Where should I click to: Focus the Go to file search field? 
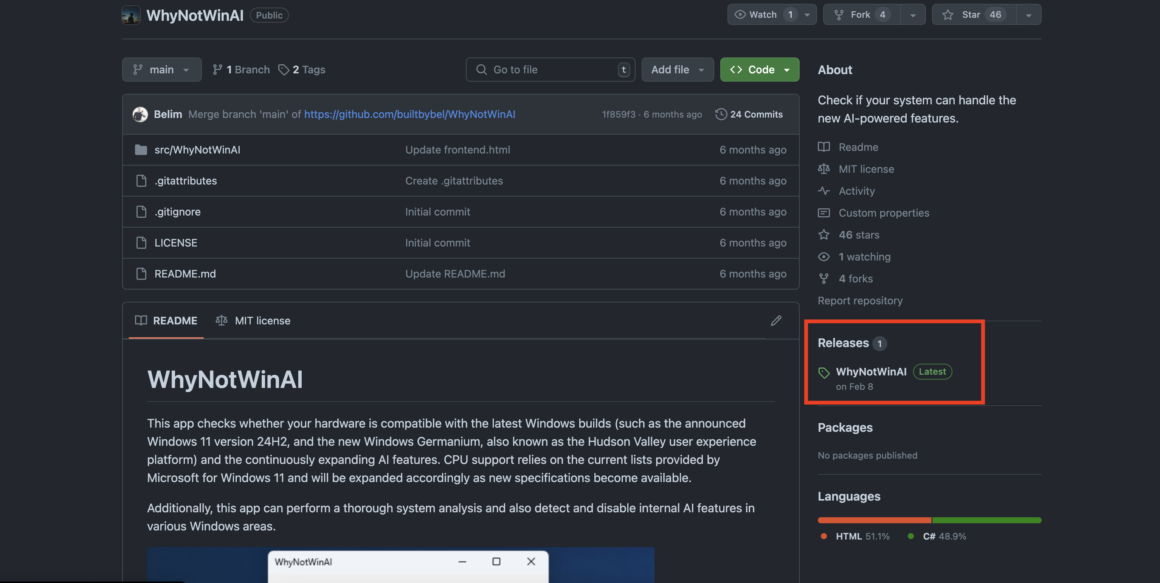(x=550, y=70)
